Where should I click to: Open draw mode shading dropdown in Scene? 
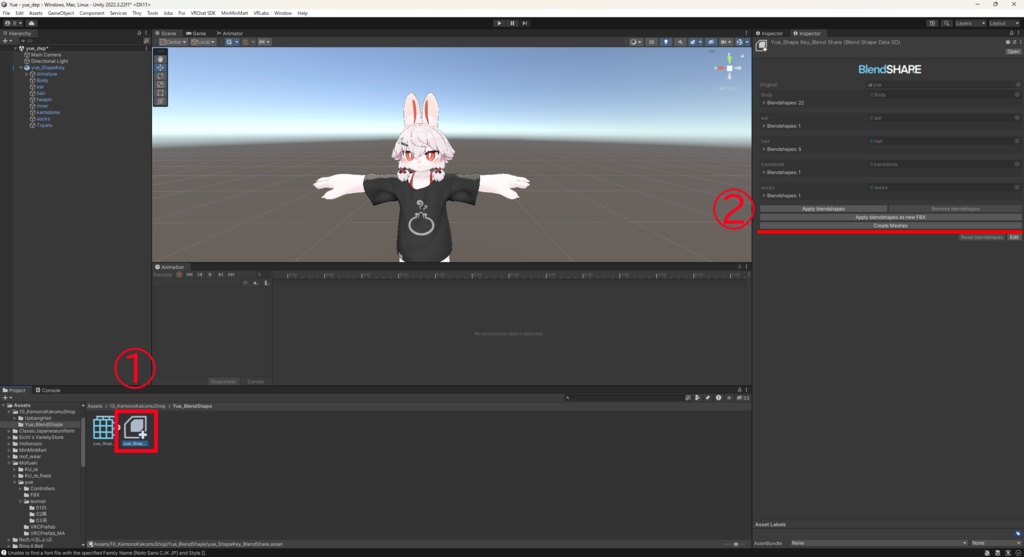[634, 42]
